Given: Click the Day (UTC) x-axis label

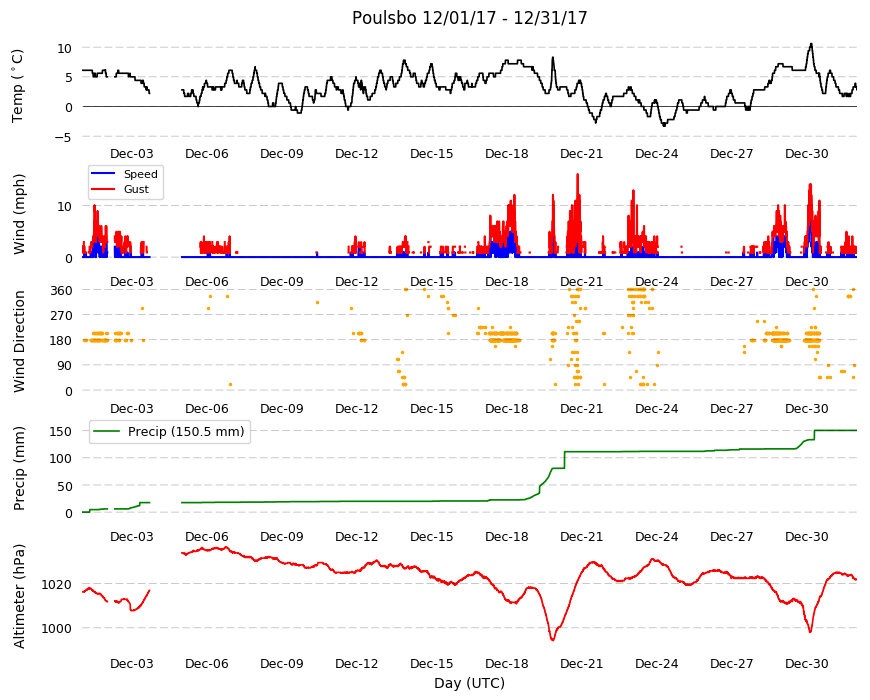Looking at the screenshot, I should tap(469, 683).
